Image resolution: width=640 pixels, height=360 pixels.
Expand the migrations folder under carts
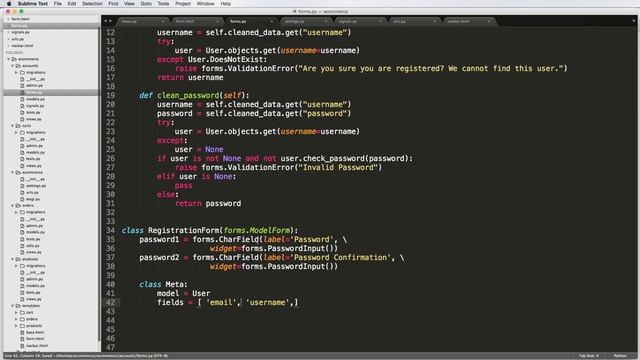click(17, 133)
